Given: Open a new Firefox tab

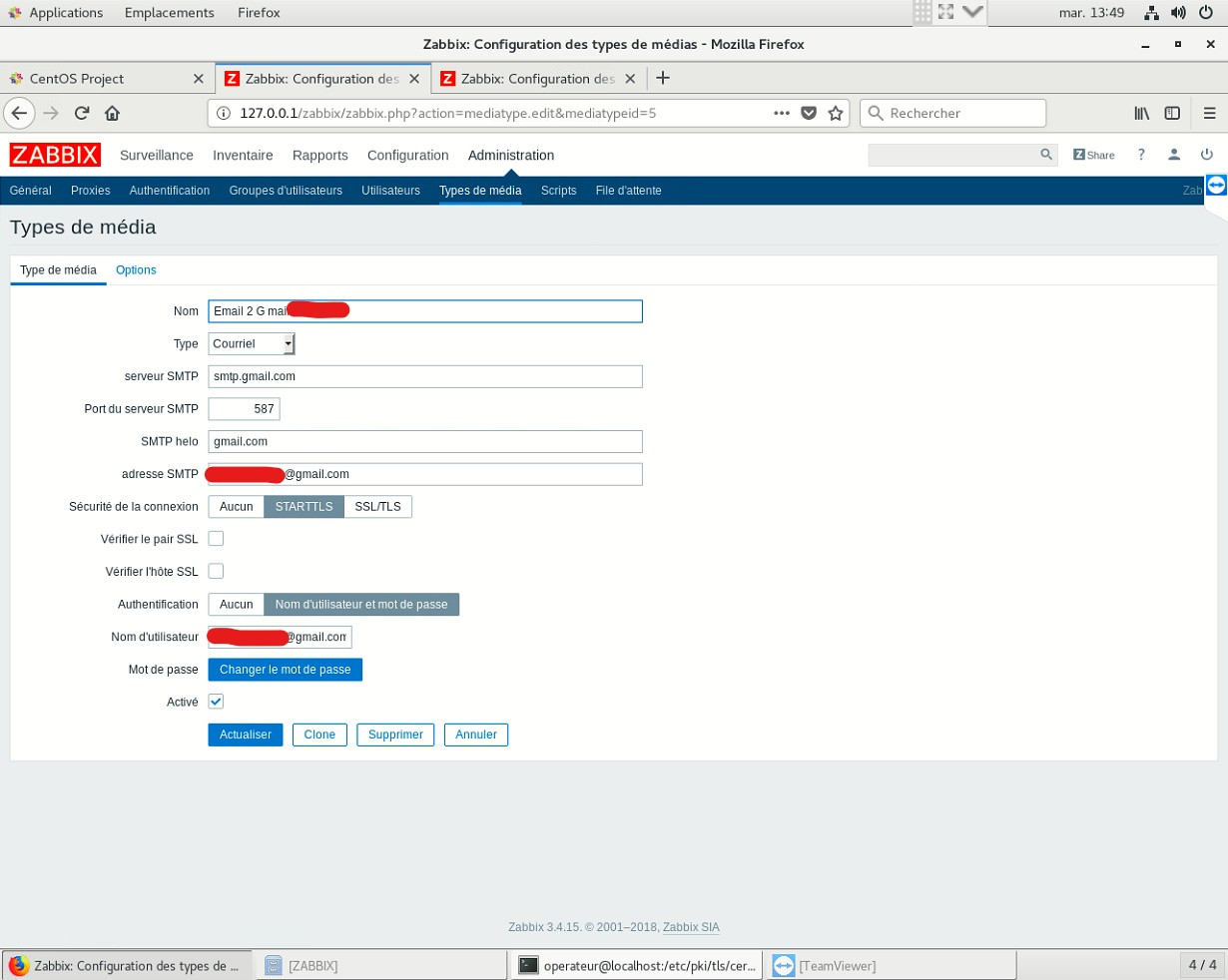Looking at the screenshot, I should click(x=663, y=78).
